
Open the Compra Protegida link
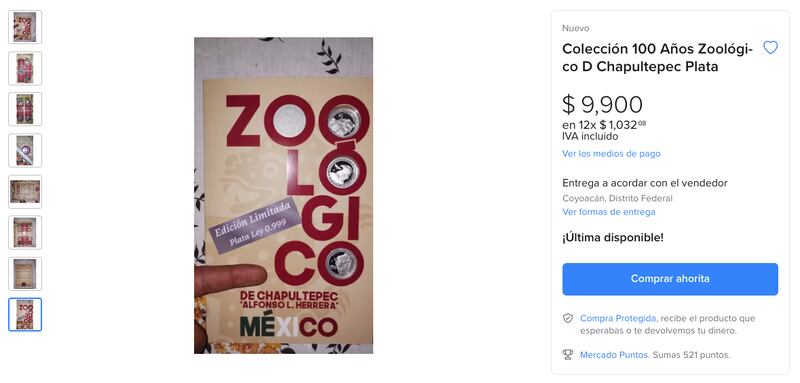(618, 318)
